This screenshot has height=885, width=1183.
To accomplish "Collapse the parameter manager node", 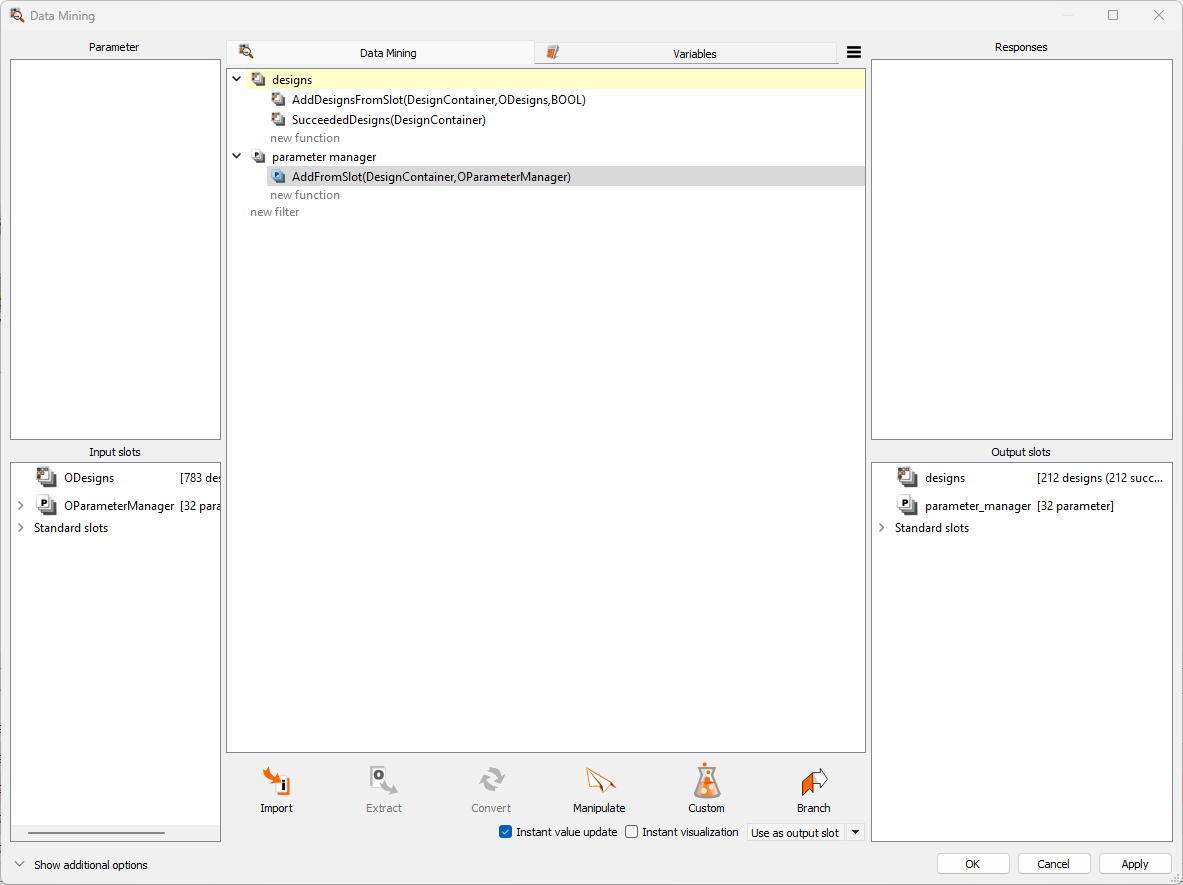I will tap(237, 156).
